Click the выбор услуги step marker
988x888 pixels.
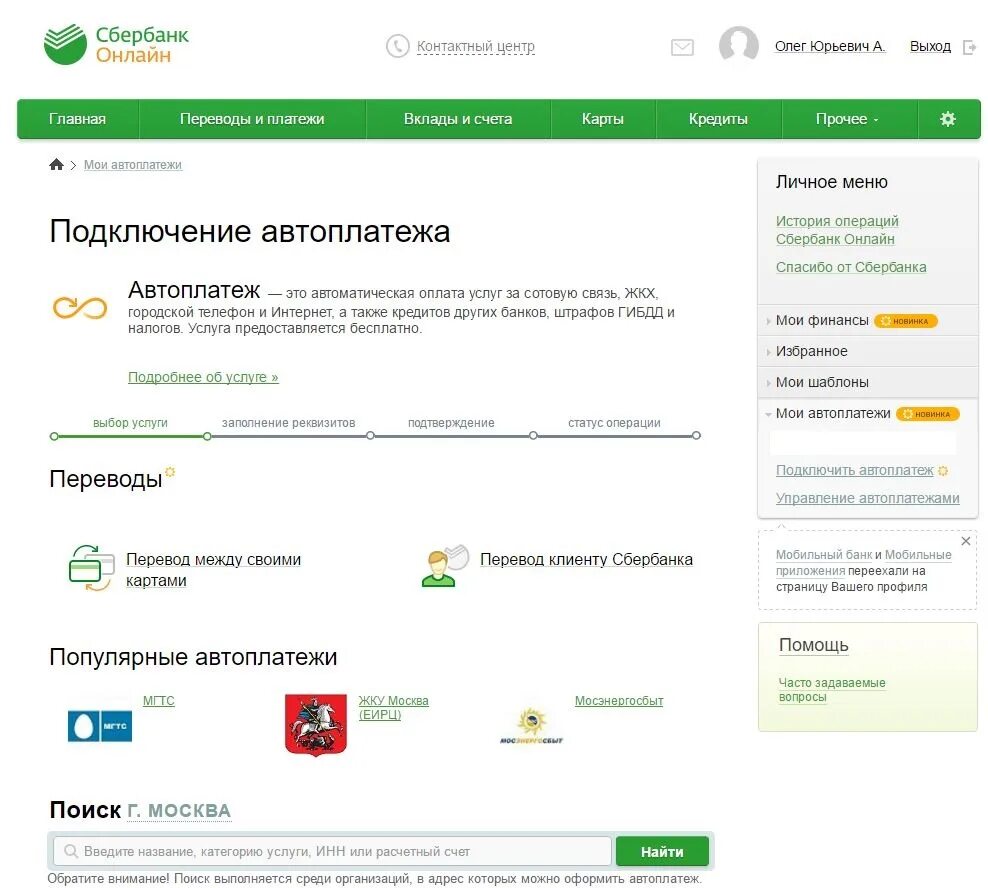[x=130, y=423]
